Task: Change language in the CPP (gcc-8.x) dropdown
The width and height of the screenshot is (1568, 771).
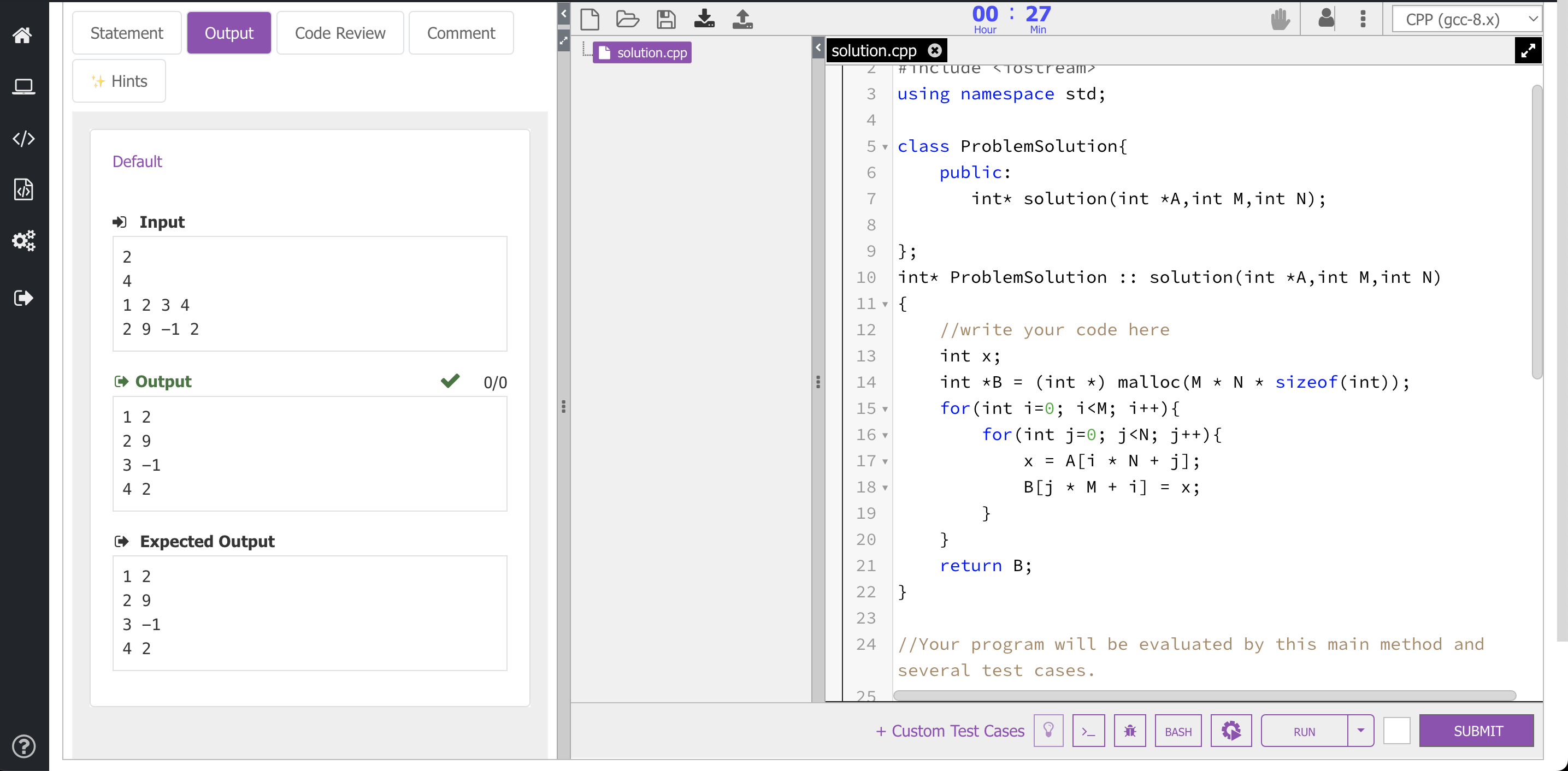Action: 1467,19
